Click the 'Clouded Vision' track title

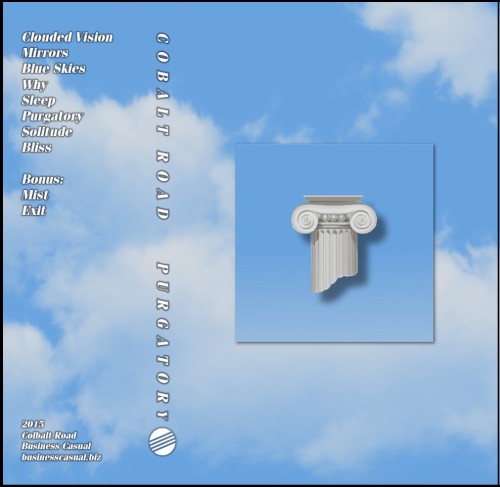click(67, 37)
